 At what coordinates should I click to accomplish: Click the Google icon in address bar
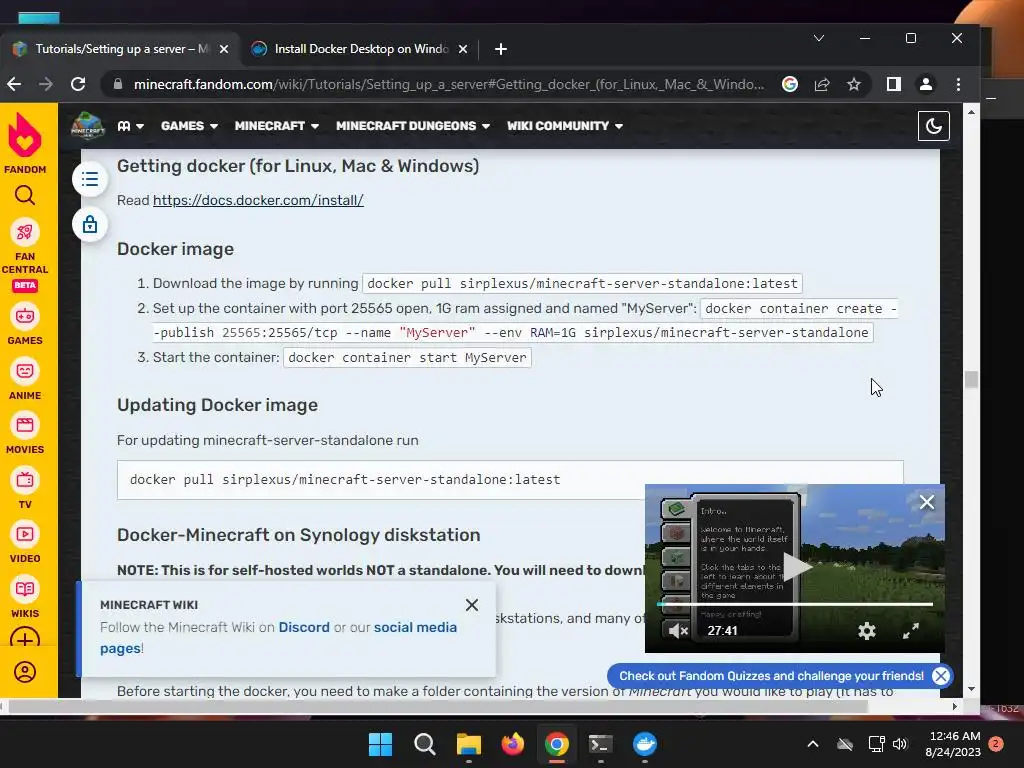(x=790, y=84)
